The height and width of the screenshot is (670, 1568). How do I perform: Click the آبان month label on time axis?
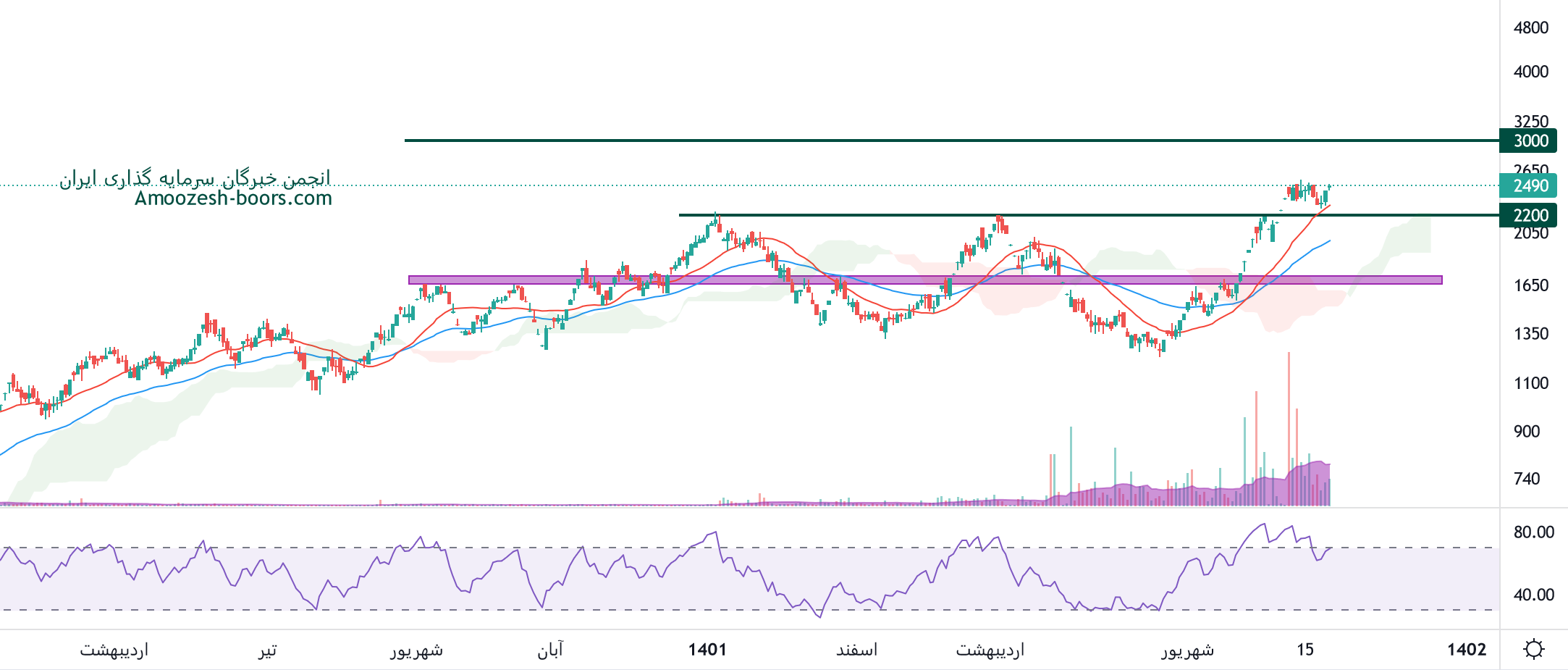point(550,650)
